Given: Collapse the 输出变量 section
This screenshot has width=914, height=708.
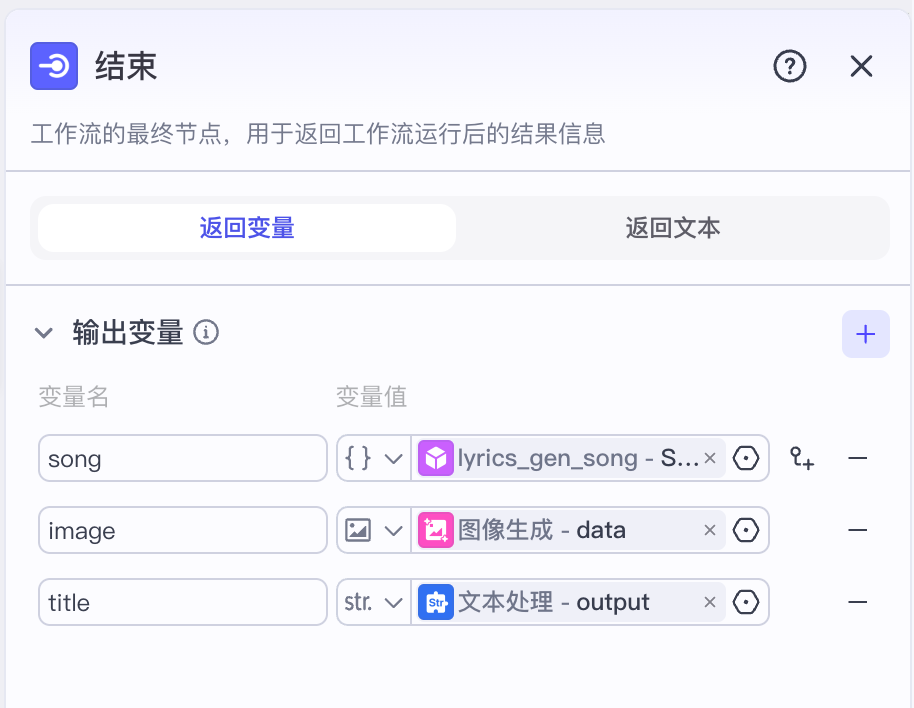Looking at the screenshot, I should click(44, 333).
